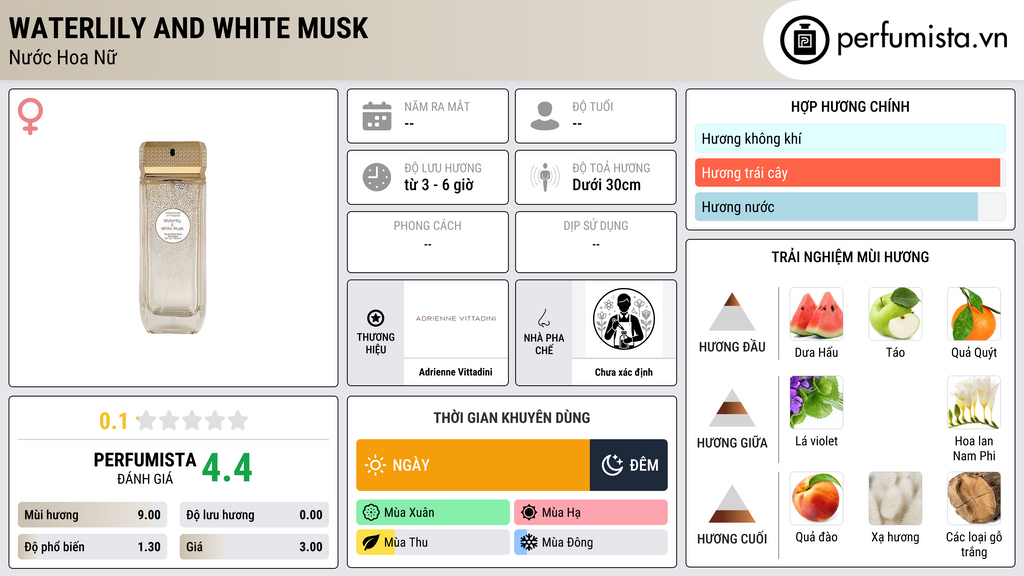This screenshot has height=576, width=1024.
Task: Click the five-star rating row
Action: tap(193, 420)
